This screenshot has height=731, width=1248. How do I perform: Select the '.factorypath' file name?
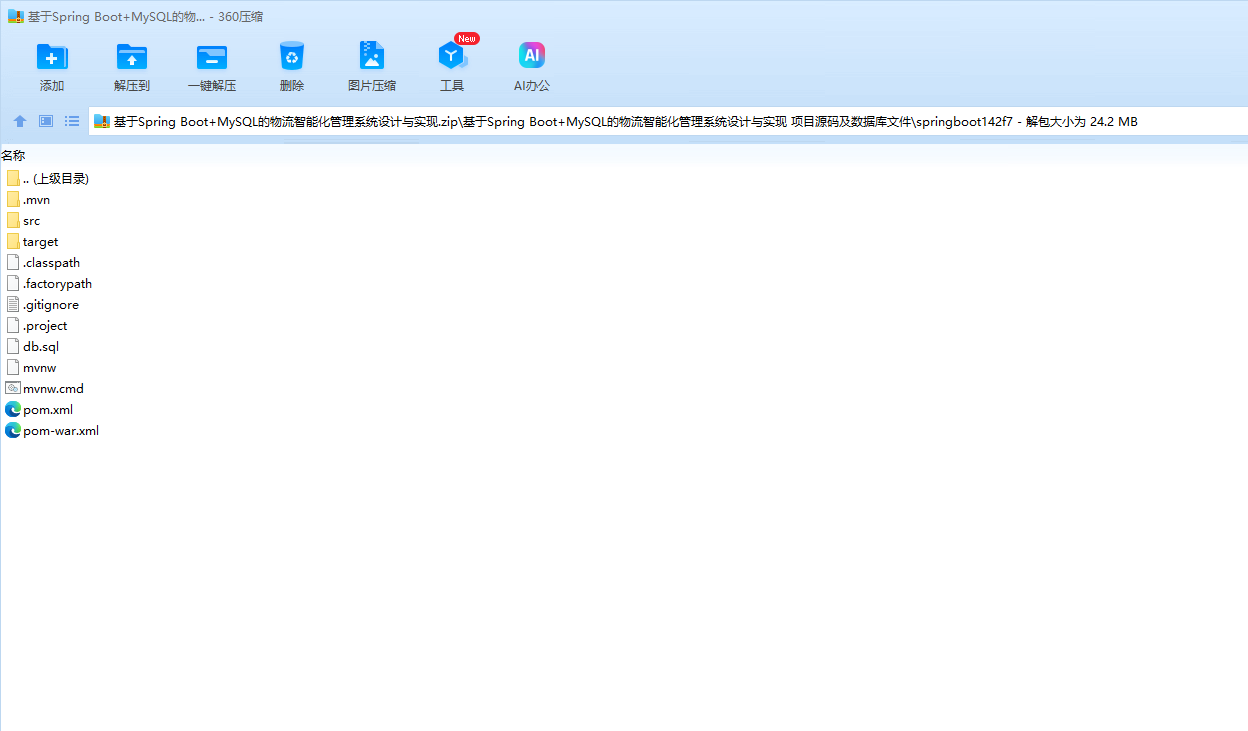(58, 284)
